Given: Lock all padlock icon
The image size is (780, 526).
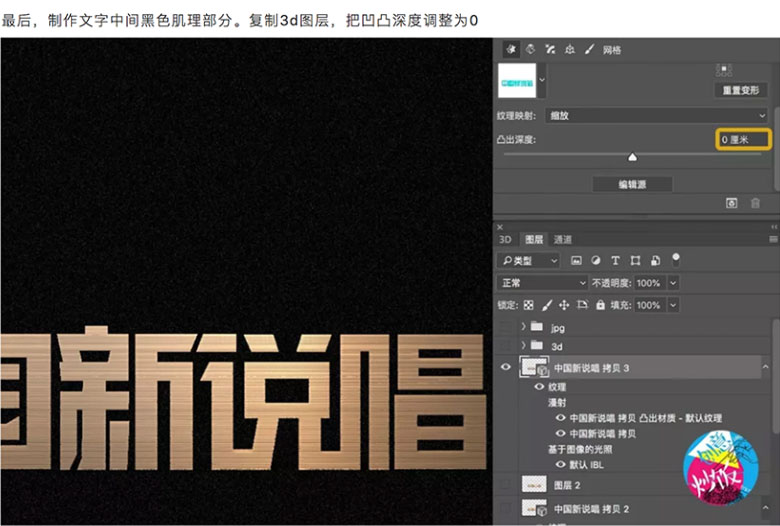Looking at the screenshot, I should tap(600, 305).
